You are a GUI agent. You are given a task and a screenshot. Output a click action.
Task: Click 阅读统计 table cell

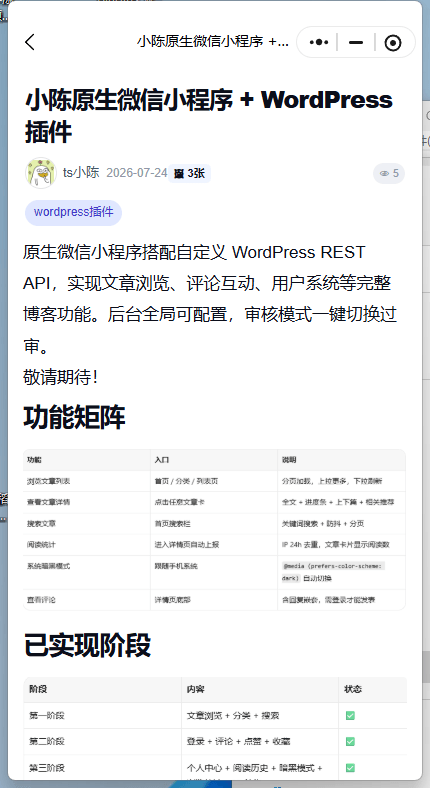pos(41,545)
